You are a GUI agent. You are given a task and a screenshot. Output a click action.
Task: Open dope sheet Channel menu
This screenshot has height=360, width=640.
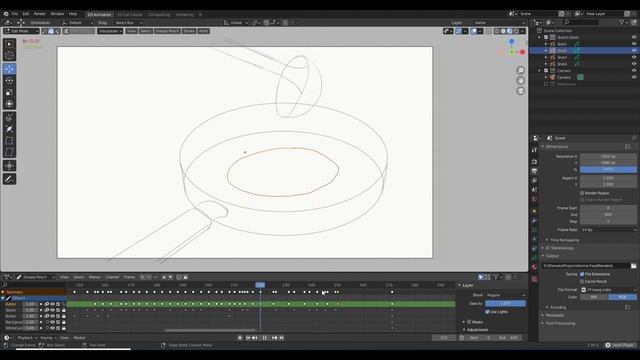coord(112,277)
